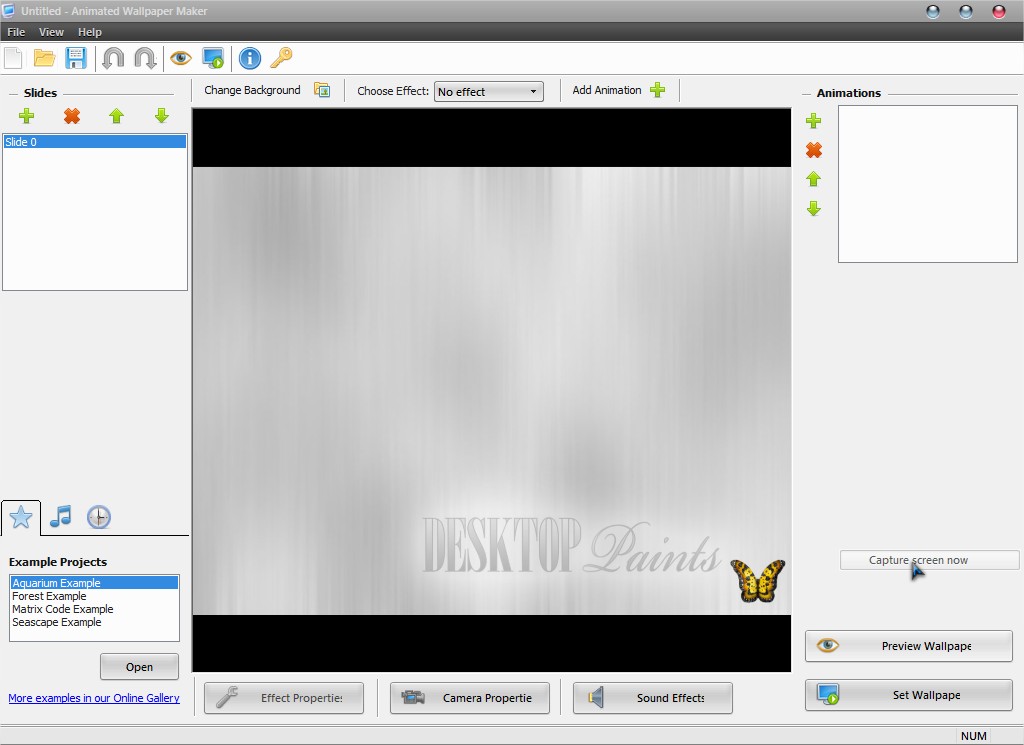This screenshot has height=745, width=1024.
Task: Open the About info icon
Action: (x=248, y=58)
